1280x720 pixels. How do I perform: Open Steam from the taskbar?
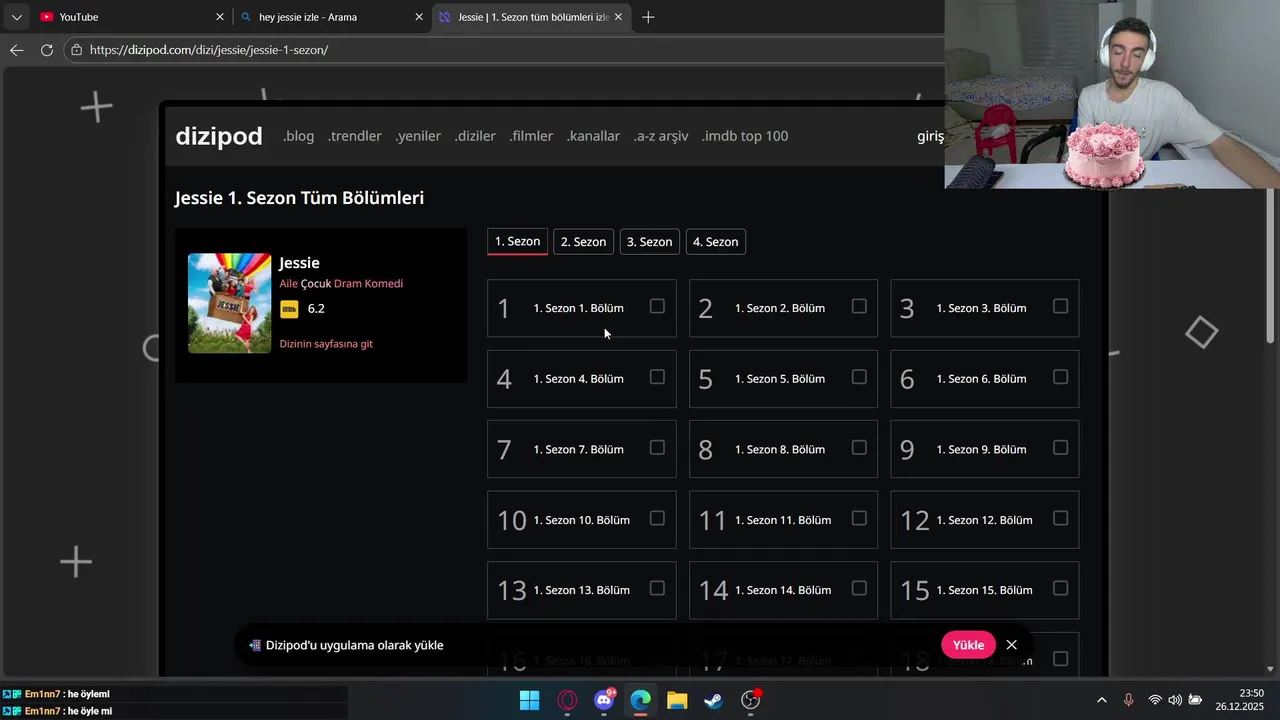tap(713, 700)
